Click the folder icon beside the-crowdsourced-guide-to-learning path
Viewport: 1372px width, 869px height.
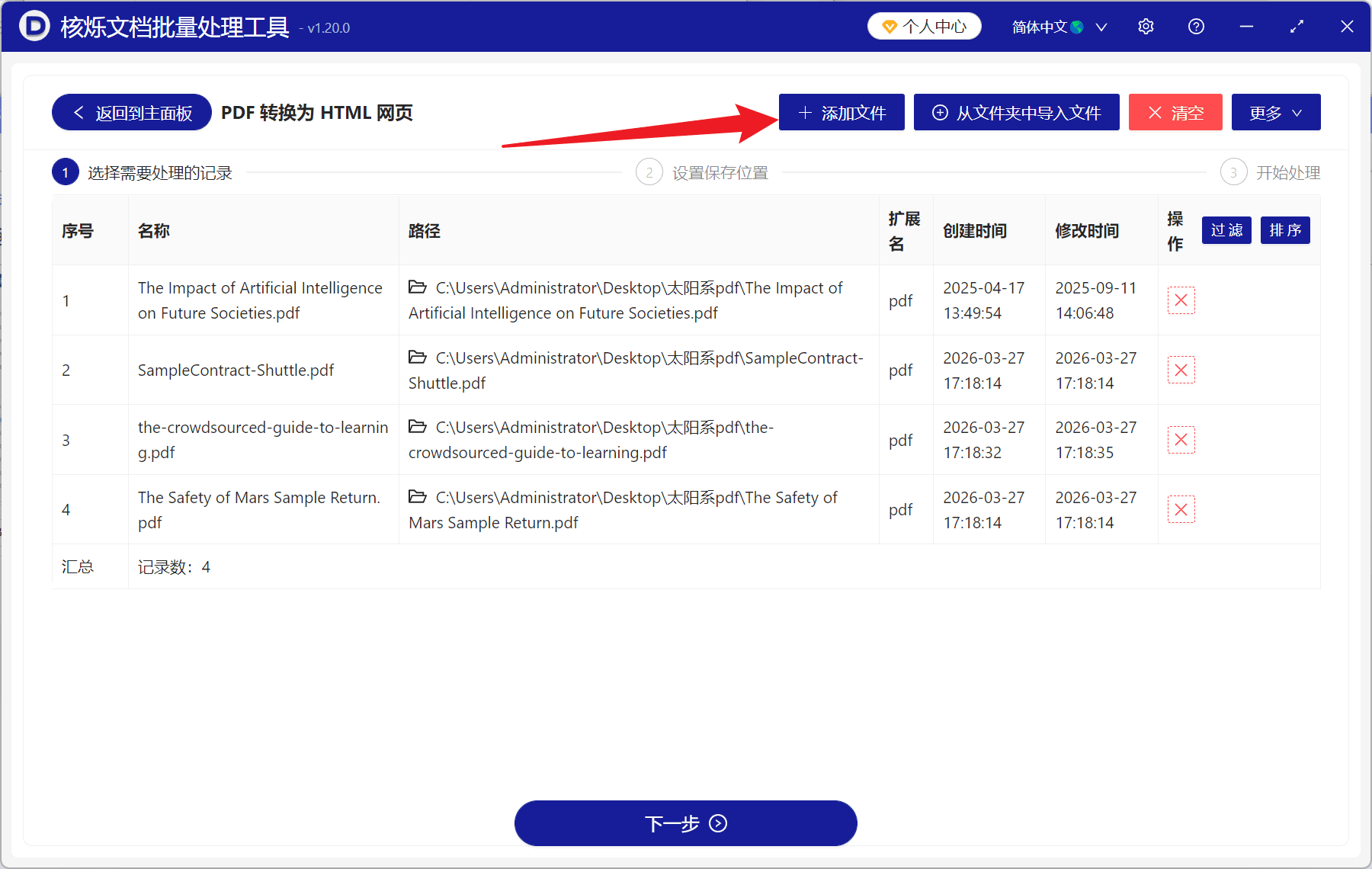417,427
